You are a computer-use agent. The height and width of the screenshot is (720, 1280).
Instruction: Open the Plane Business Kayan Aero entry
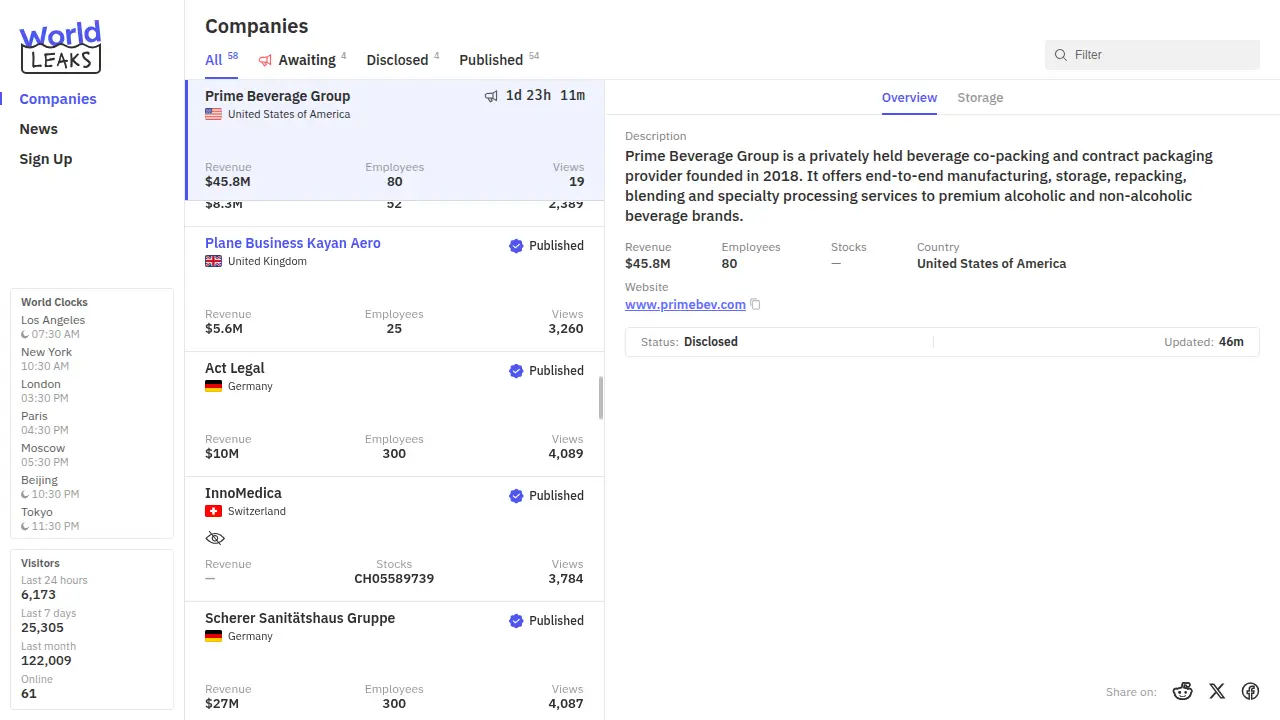coord(293,243)
